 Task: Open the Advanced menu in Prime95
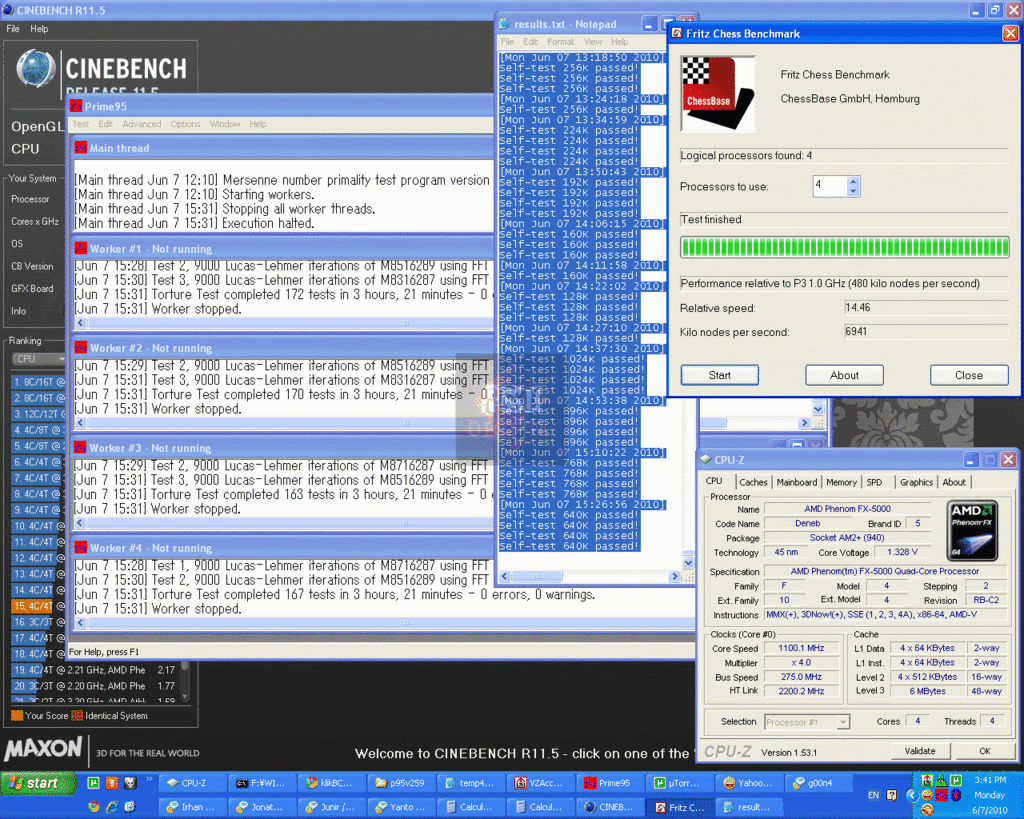tap(141, 124)
